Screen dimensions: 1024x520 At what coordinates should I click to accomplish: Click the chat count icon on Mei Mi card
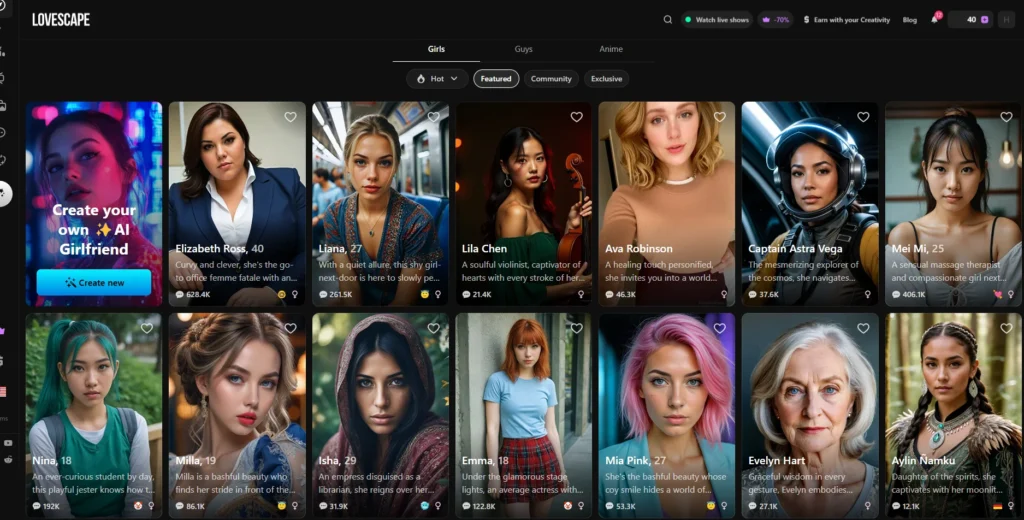(895, 295)
